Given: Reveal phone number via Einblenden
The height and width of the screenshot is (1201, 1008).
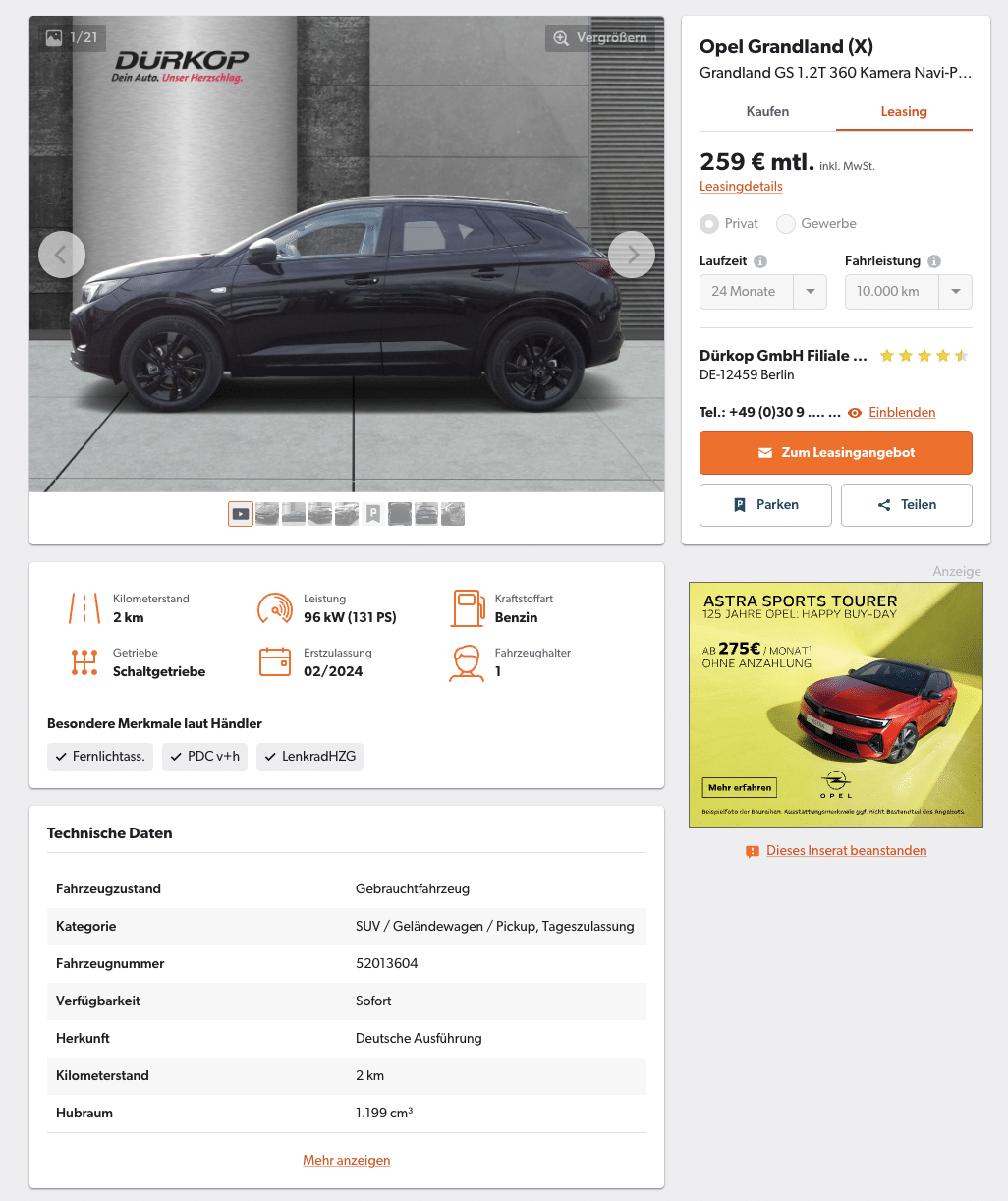Looking at the screenshot, I should 902,413.
